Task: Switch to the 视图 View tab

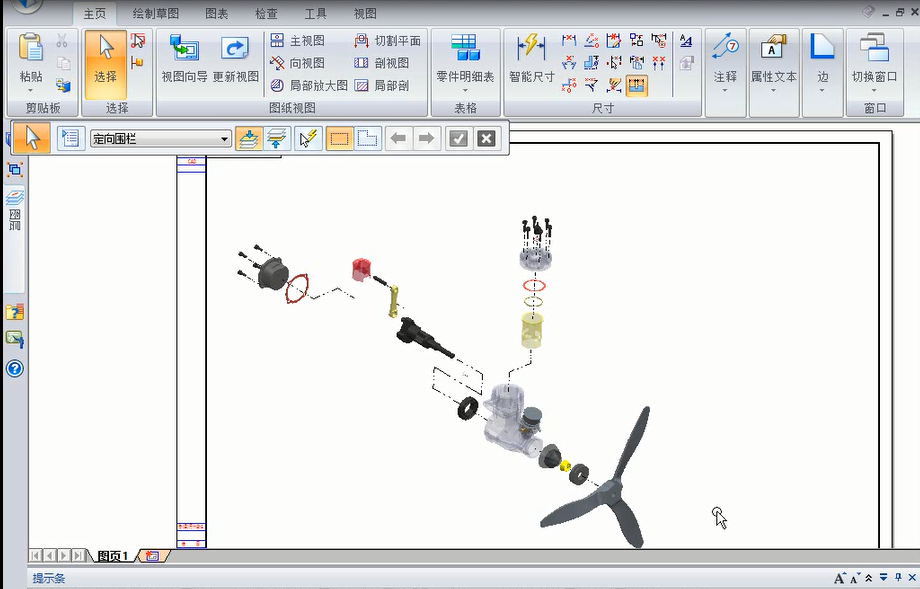Action: [365, 13]
